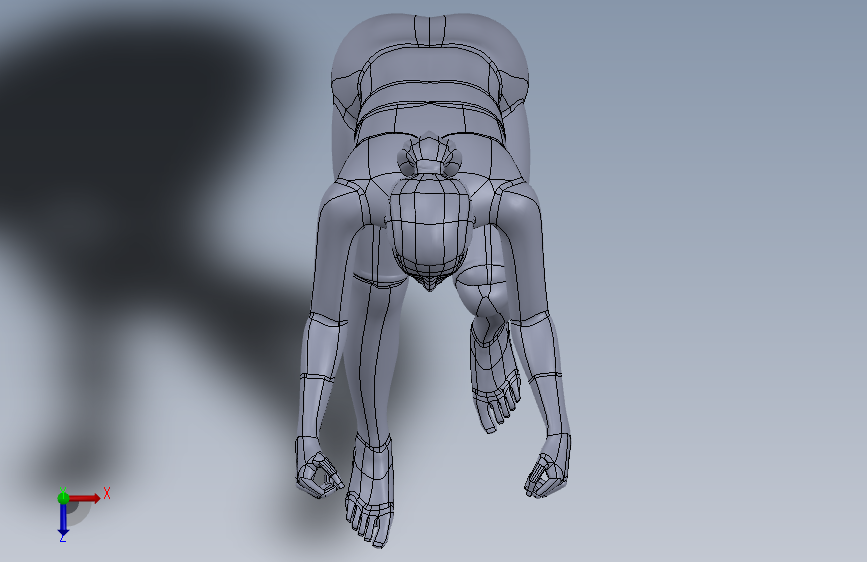Click the blue Z axis of the orientation triad

tap(63, 519)
